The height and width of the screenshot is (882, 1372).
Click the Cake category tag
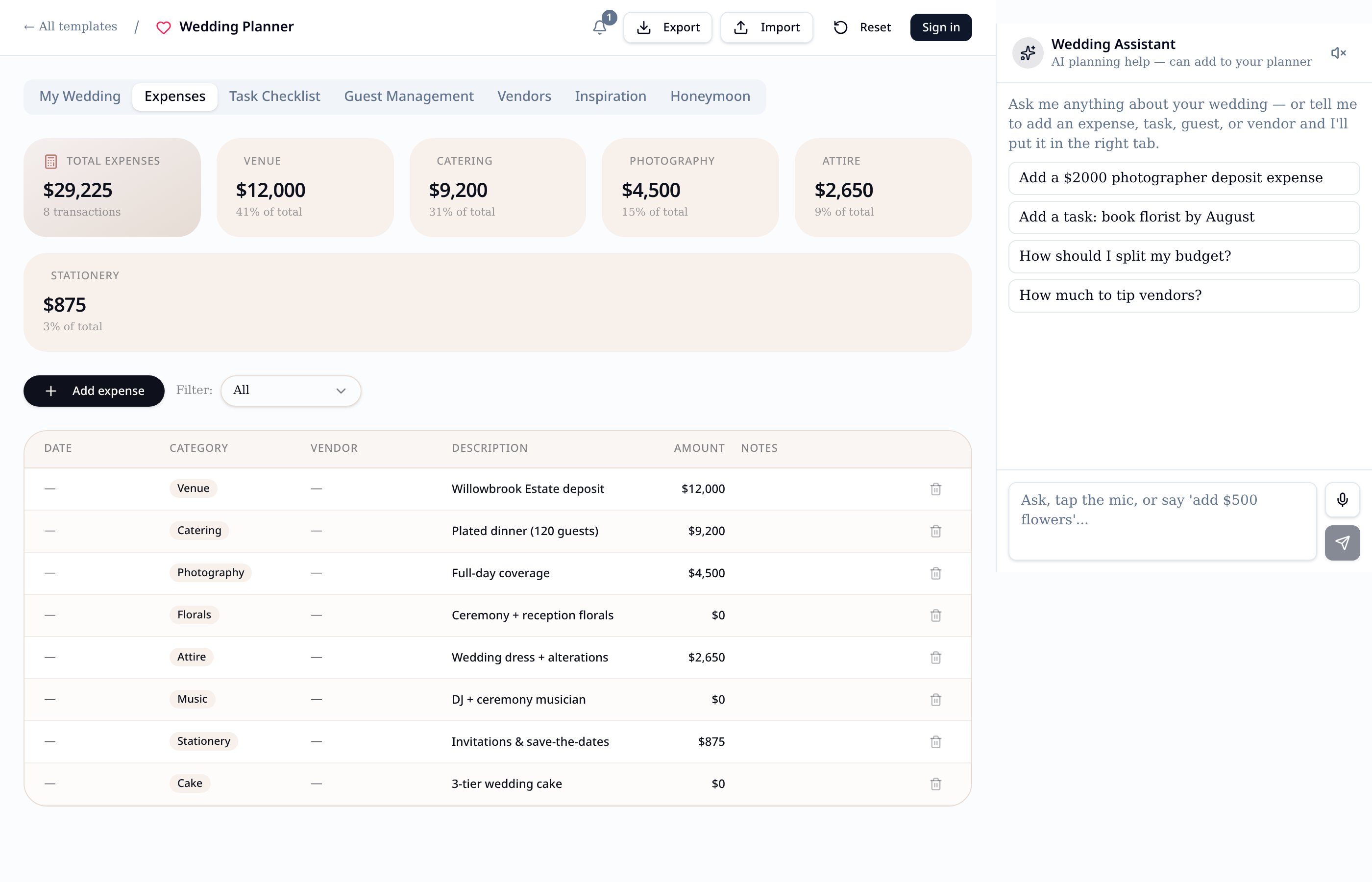pos(190,783)
